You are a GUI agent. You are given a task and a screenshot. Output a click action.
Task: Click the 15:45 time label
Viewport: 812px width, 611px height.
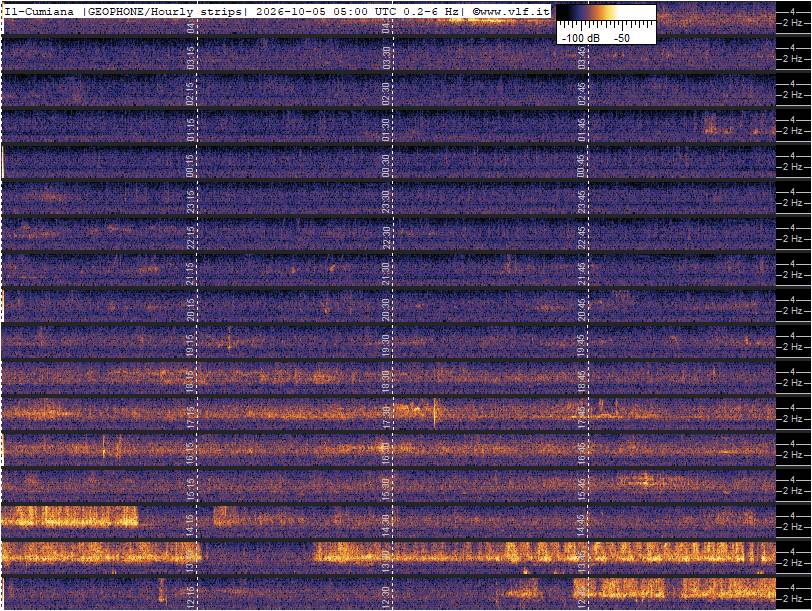pyautogui.click(x=582, y=489)
